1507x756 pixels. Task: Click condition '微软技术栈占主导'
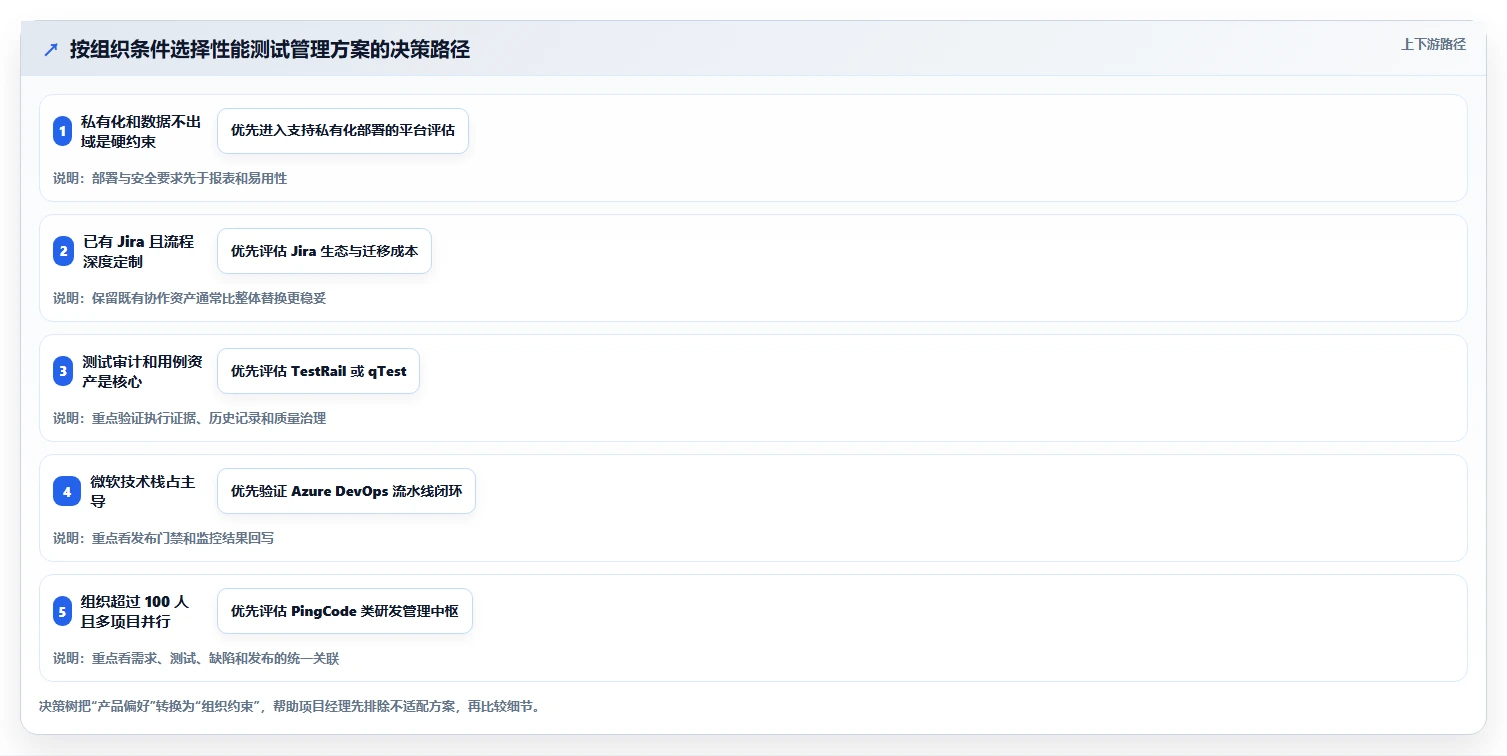point(142,491)
